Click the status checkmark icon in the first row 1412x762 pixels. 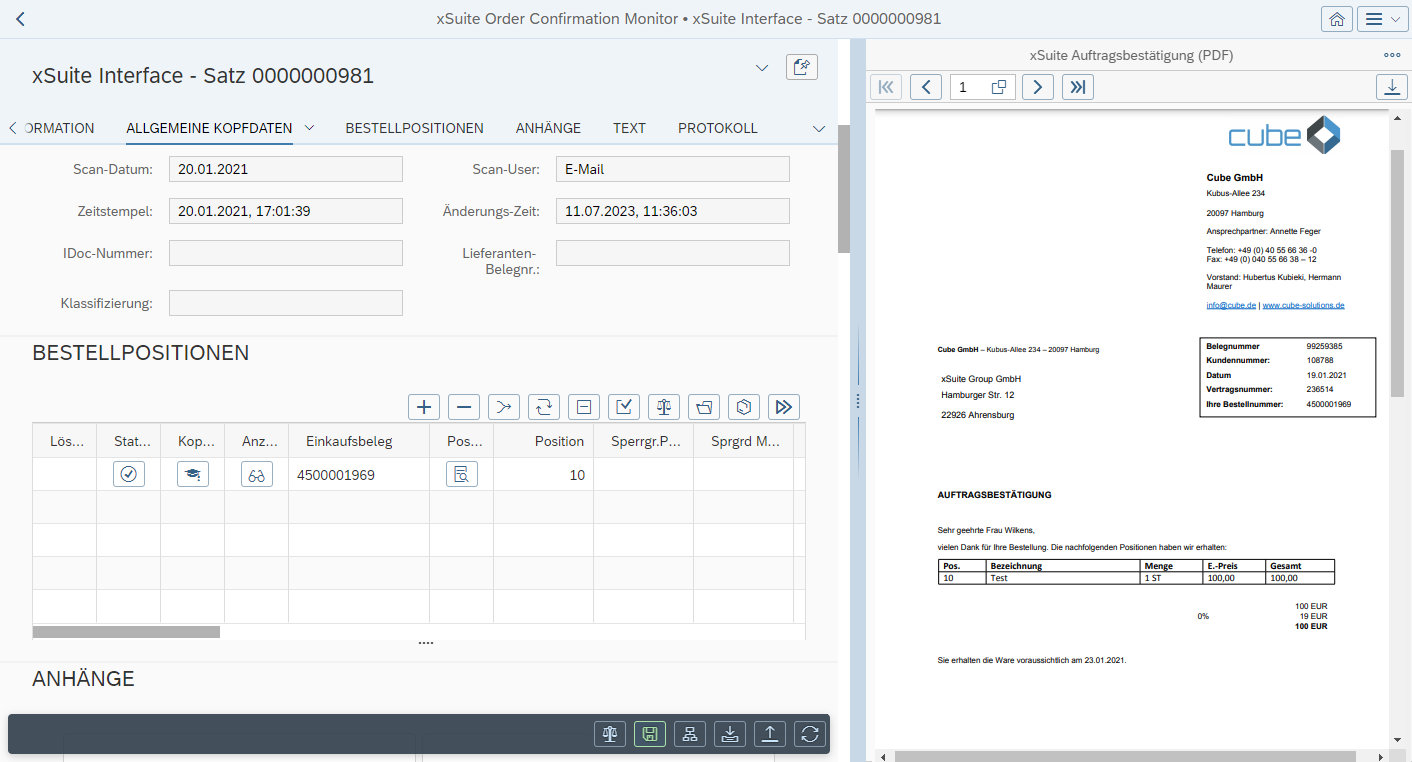[128, 475]
